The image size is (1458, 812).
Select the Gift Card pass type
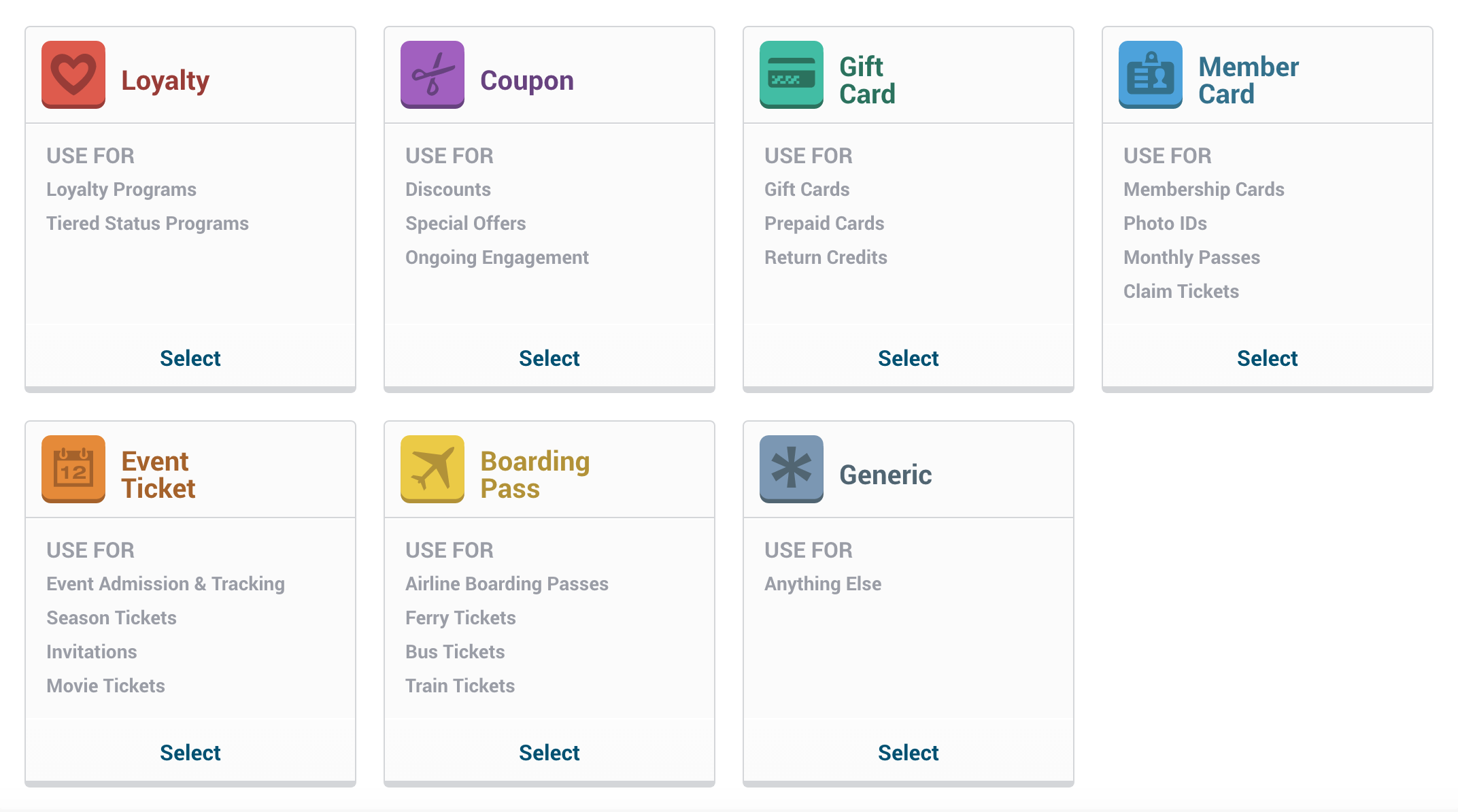tap(908, 358)
